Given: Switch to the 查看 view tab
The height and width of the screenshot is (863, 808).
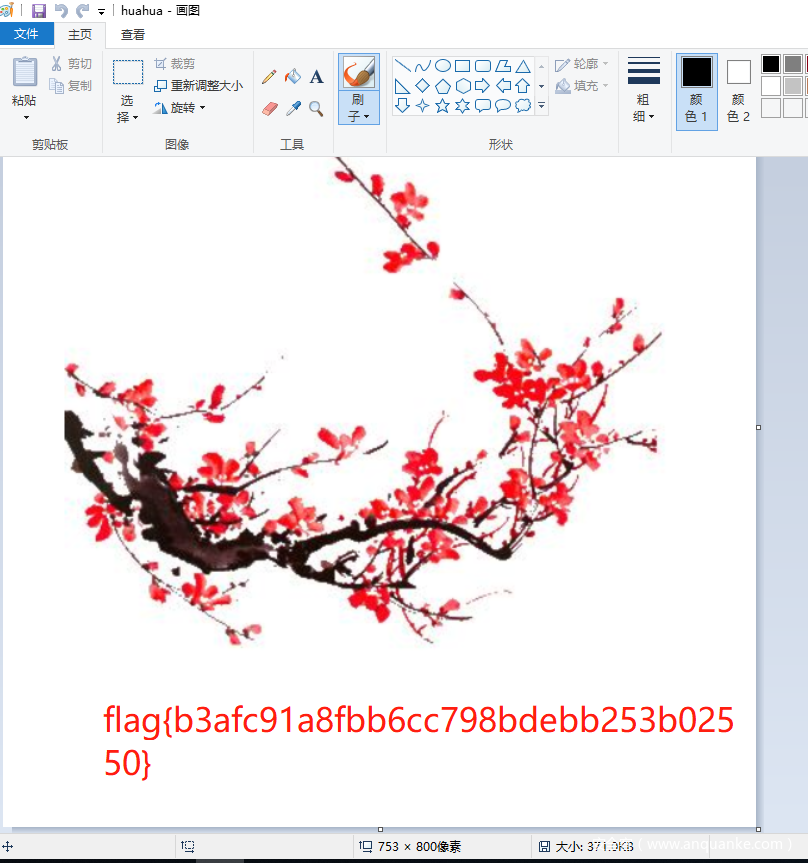Looking at the screenshot, I should coord(133,34).
